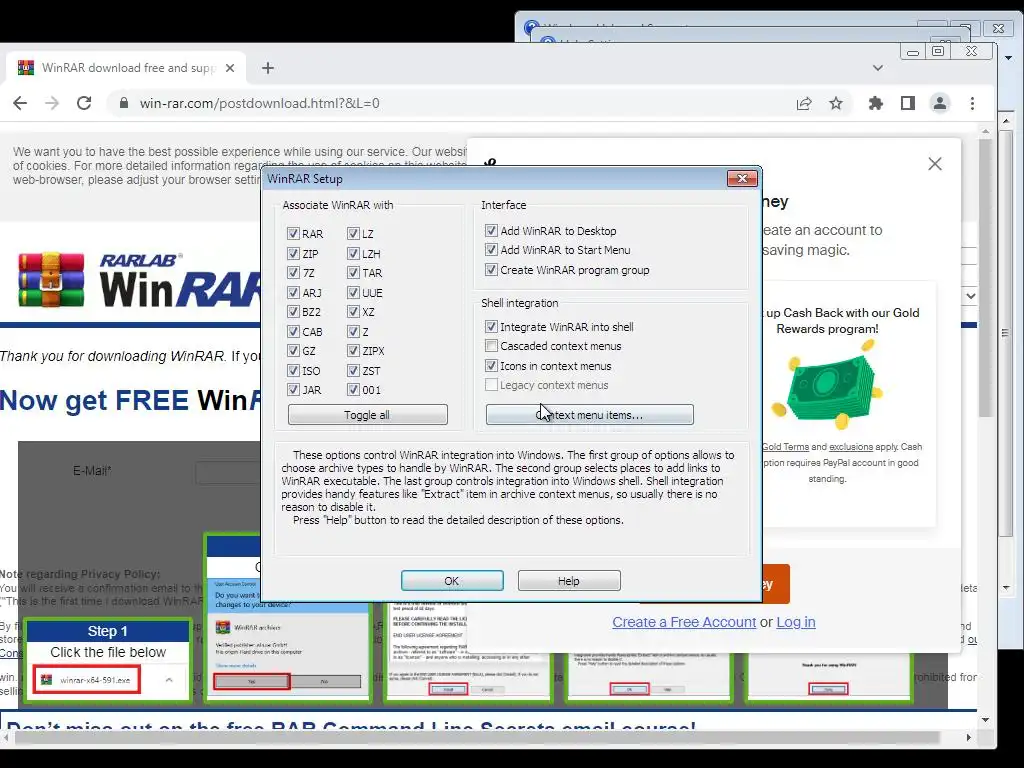
Task: Toggle the 7Z association checkbox
Action: point(293,272)
